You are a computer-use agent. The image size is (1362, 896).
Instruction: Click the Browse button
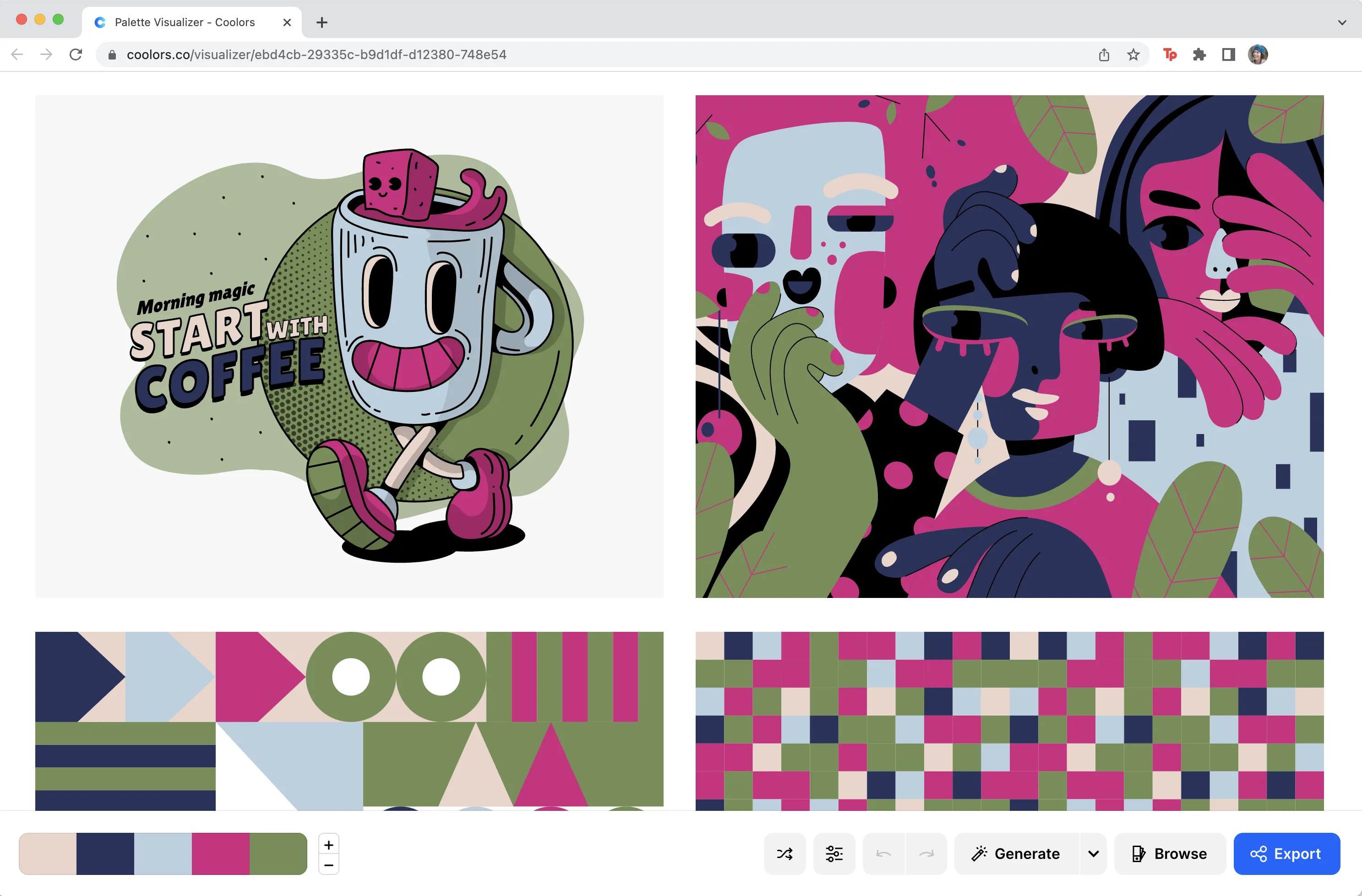(1169, 854)
